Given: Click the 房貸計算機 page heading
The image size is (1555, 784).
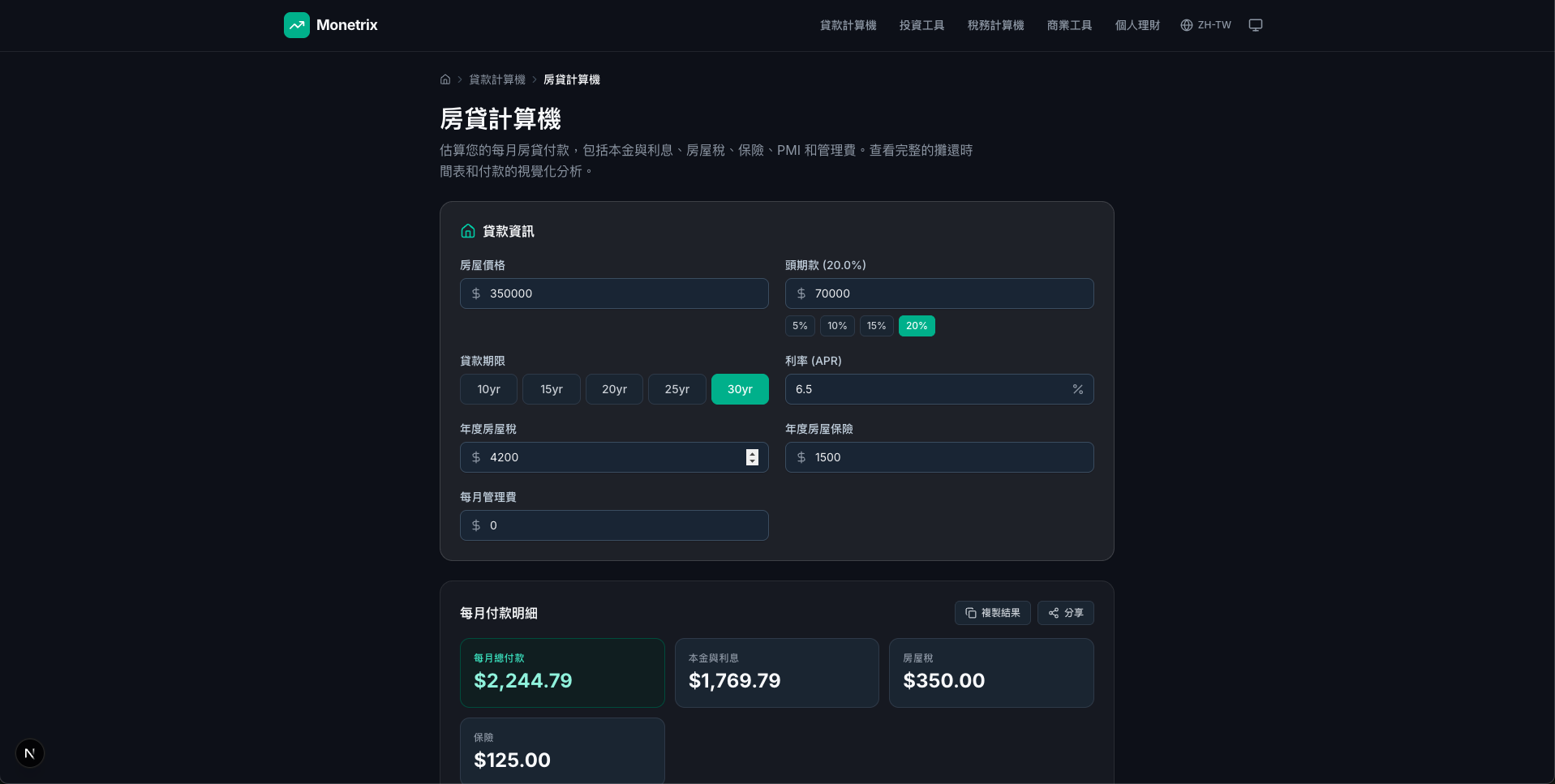Looking at the screenshot, I should click(x=500, y=119).
